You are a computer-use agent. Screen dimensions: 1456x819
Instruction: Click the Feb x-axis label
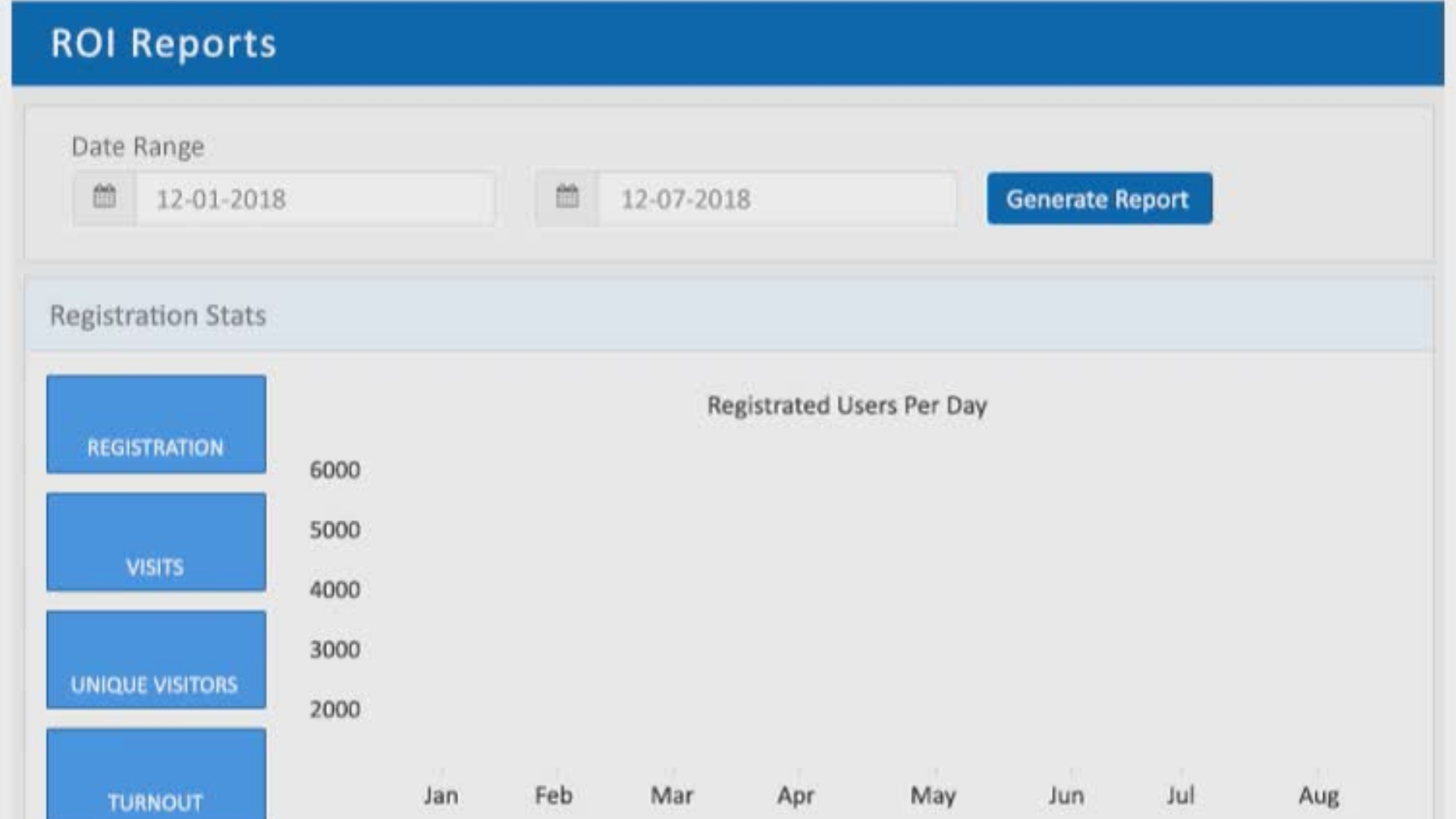(554, 795)
